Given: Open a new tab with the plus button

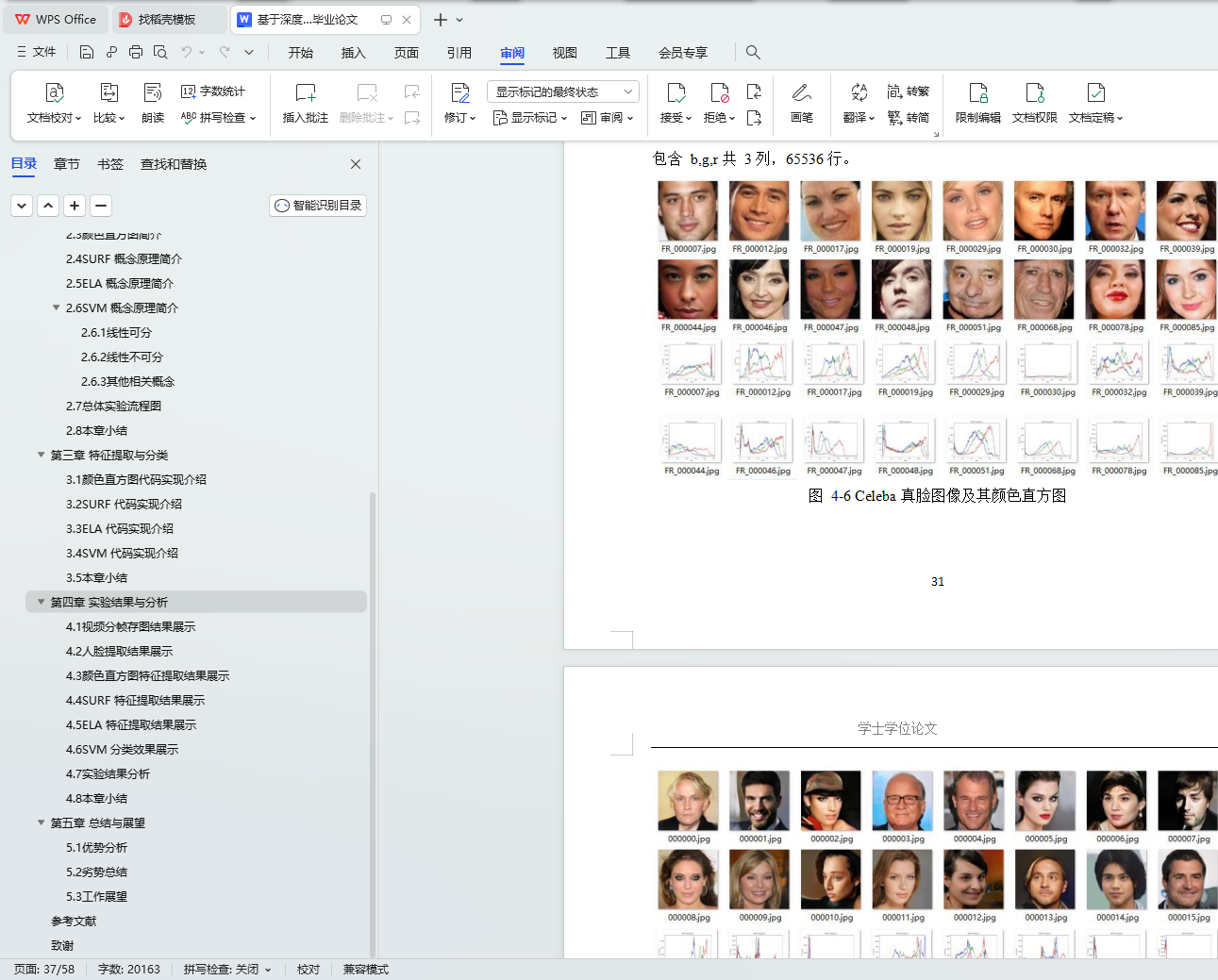Looking at the screenshot, I should pos(440,20).
